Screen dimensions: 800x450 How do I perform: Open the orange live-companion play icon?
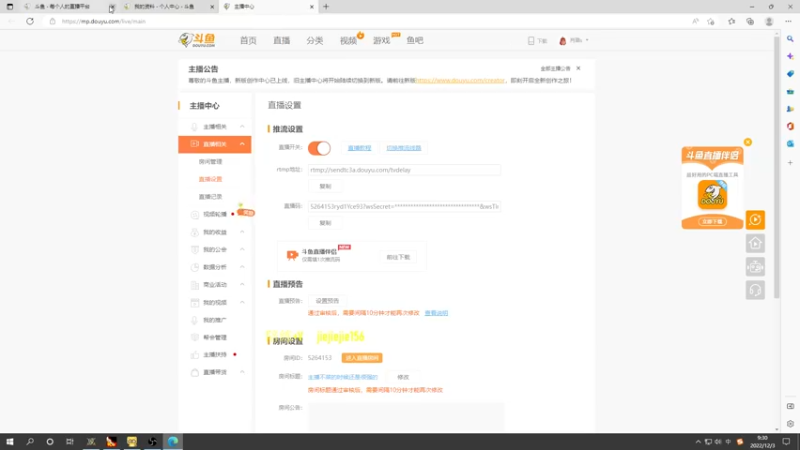[x=755, y=220]
